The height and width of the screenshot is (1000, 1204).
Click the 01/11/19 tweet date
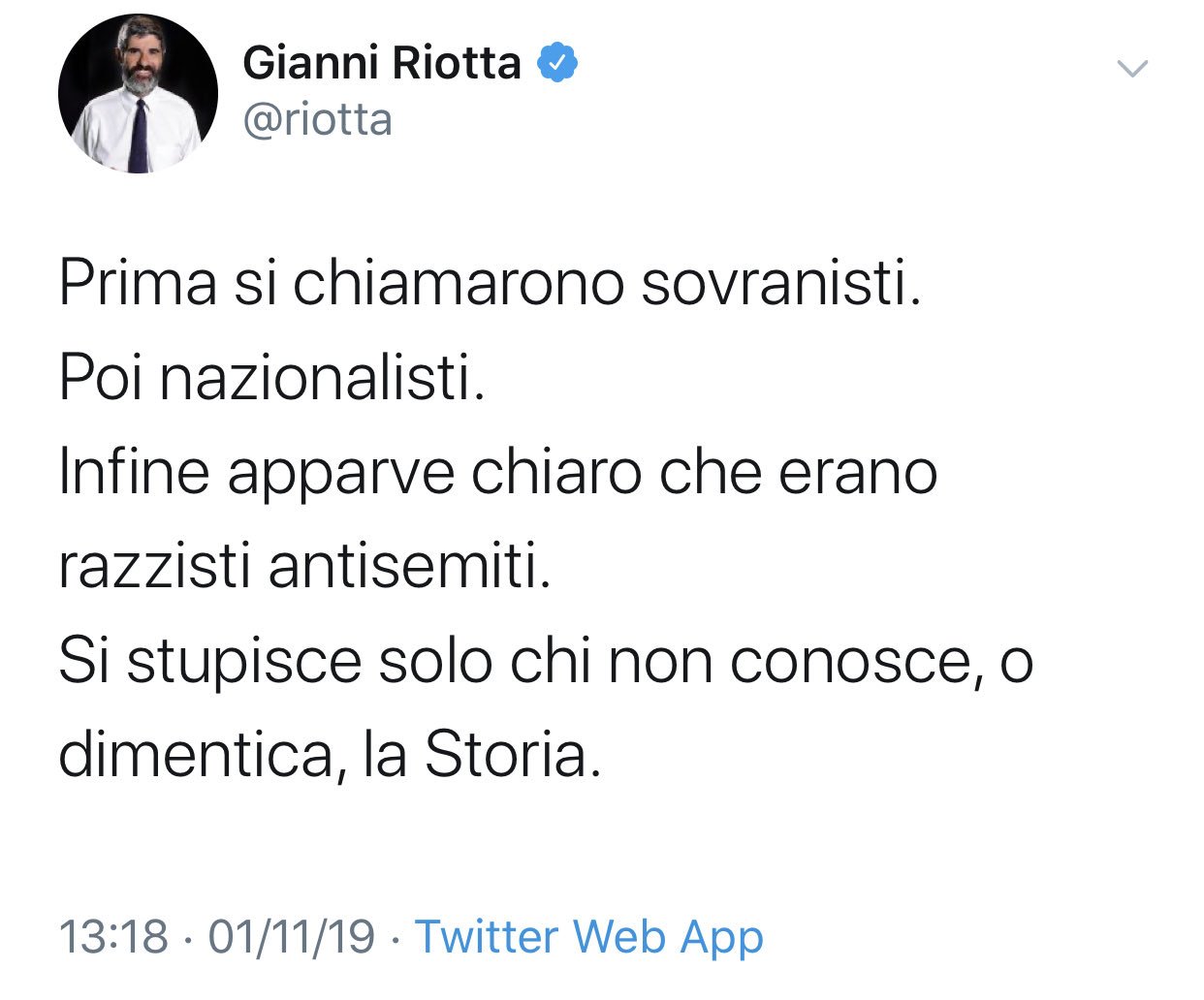click(x=291, y=937)
